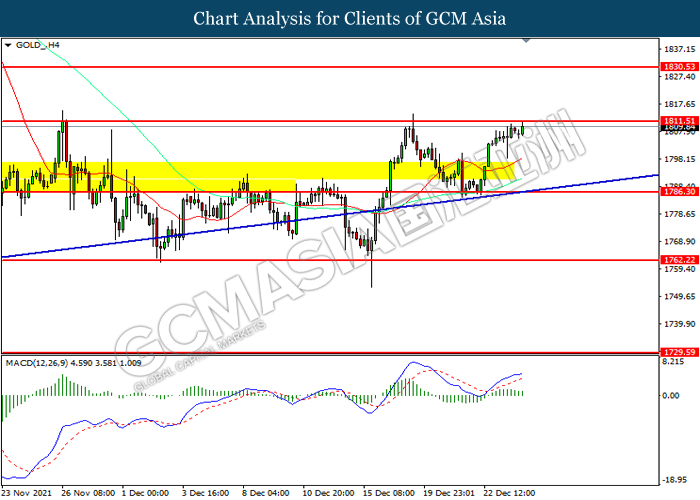Click the 22 Dec 12:00 time label

509,493
